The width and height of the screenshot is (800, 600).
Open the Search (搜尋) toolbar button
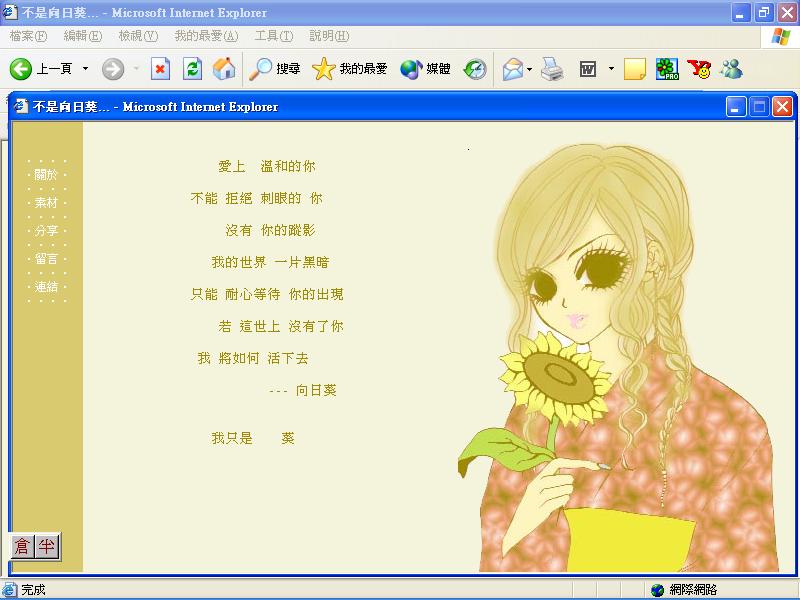tap(274, 69)
